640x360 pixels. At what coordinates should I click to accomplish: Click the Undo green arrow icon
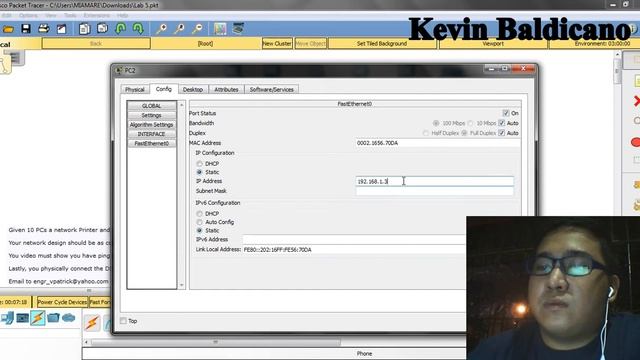(x=121, y=29)
